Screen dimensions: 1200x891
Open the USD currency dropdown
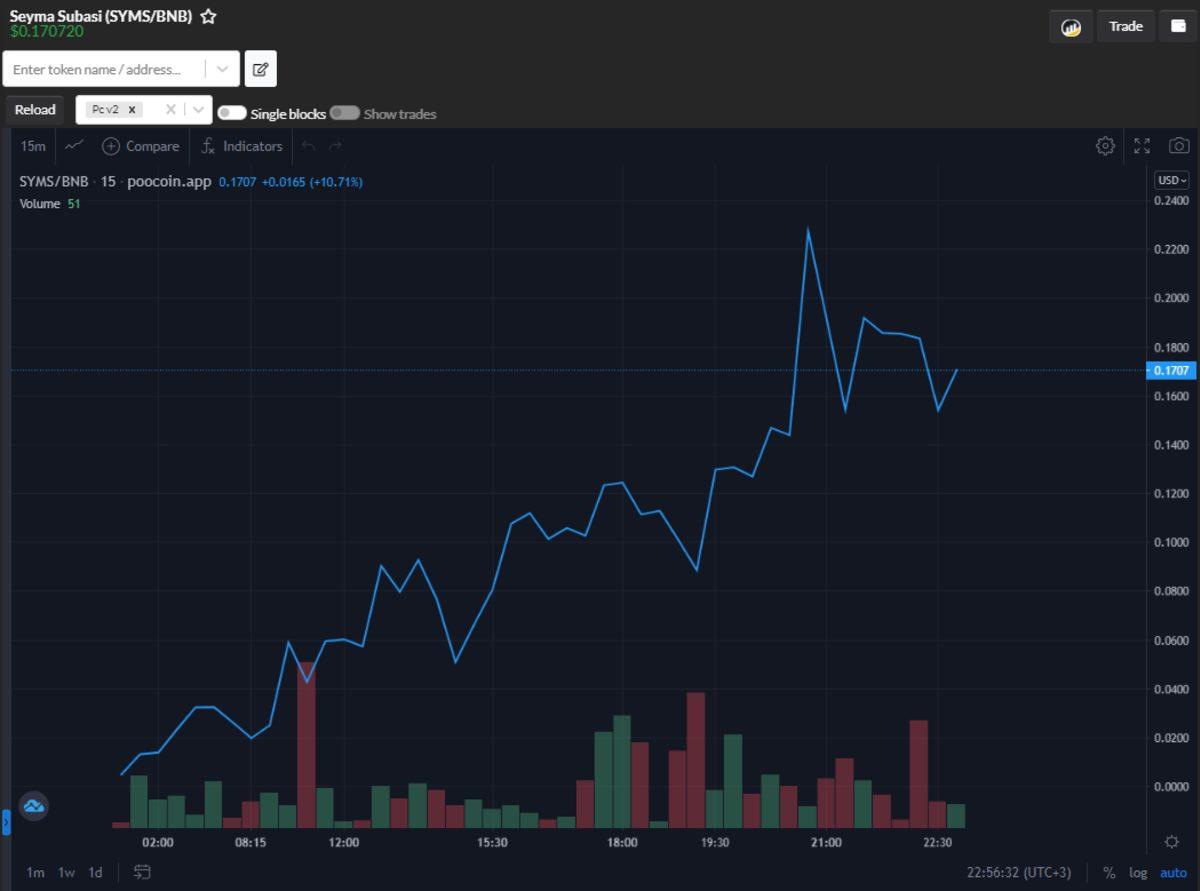(x=1171, y=181)
